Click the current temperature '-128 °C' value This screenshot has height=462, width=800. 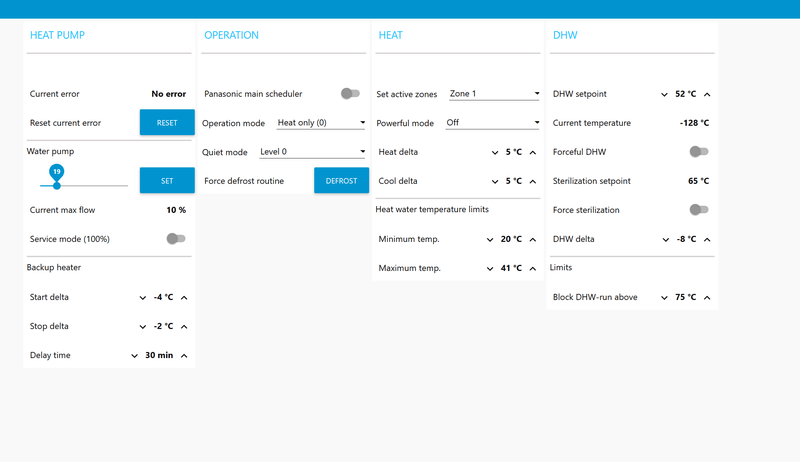(x=694, y=123)
